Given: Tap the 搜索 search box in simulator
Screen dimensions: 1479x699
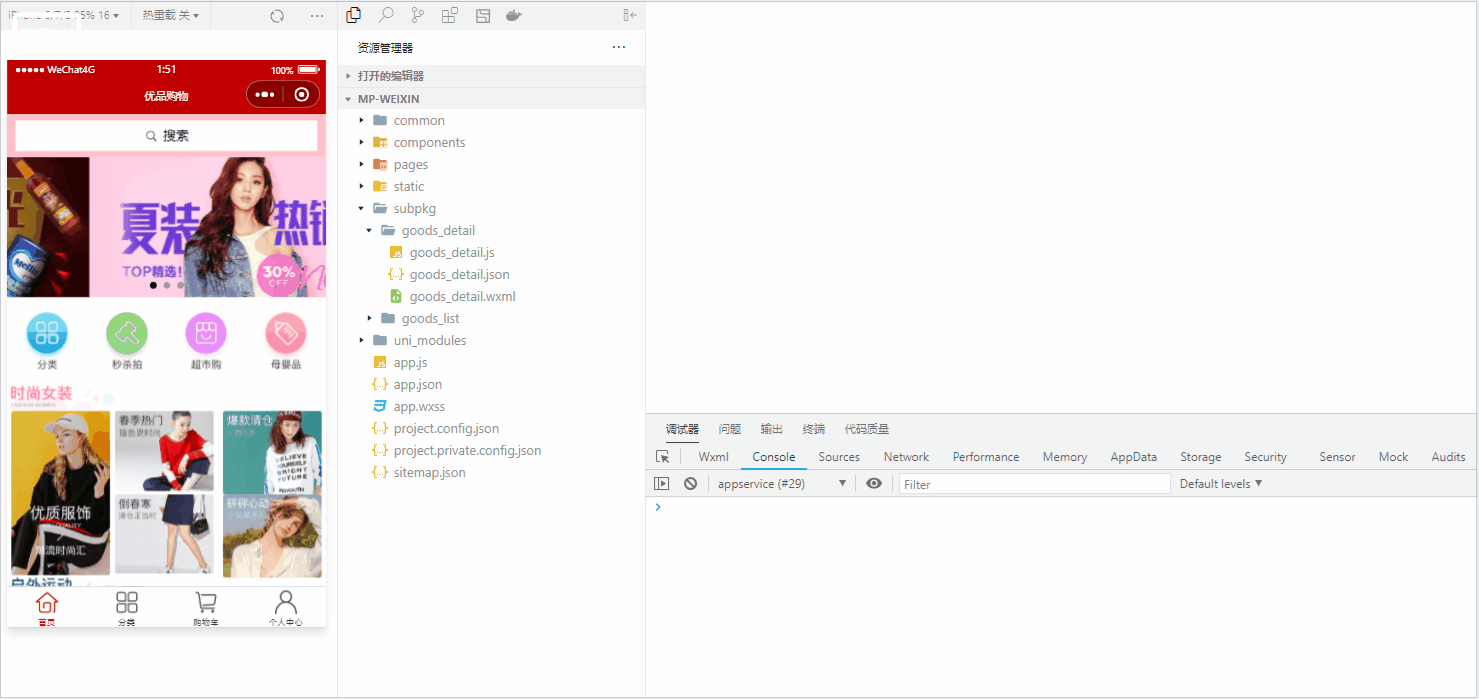Looking at the screenshot, I should coord(166,136).
